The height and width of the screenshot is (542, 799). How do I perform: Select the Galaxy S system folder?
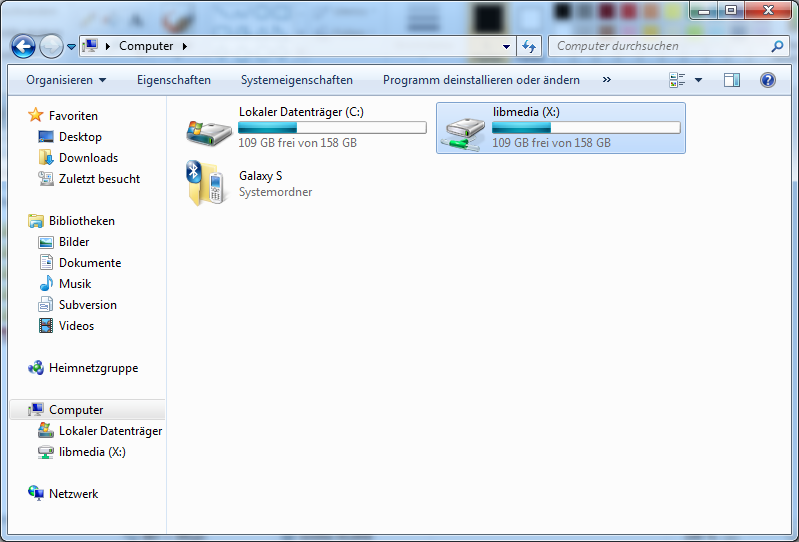[x=260, y=176]
